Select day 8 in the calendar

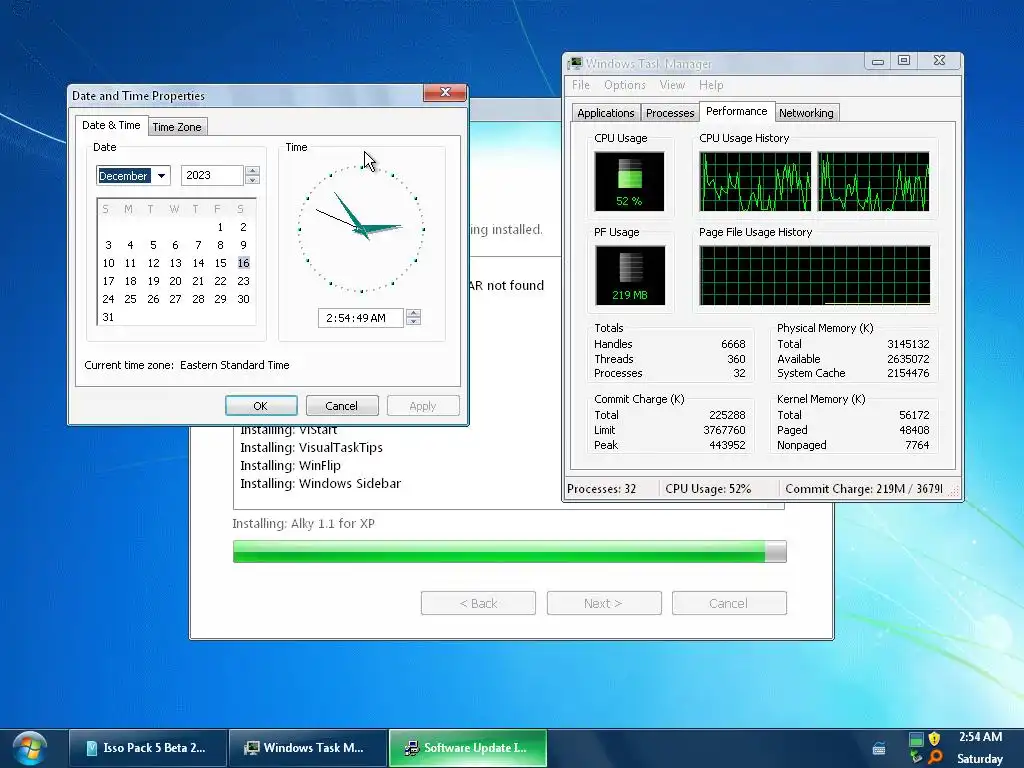(x=220, y=245)
